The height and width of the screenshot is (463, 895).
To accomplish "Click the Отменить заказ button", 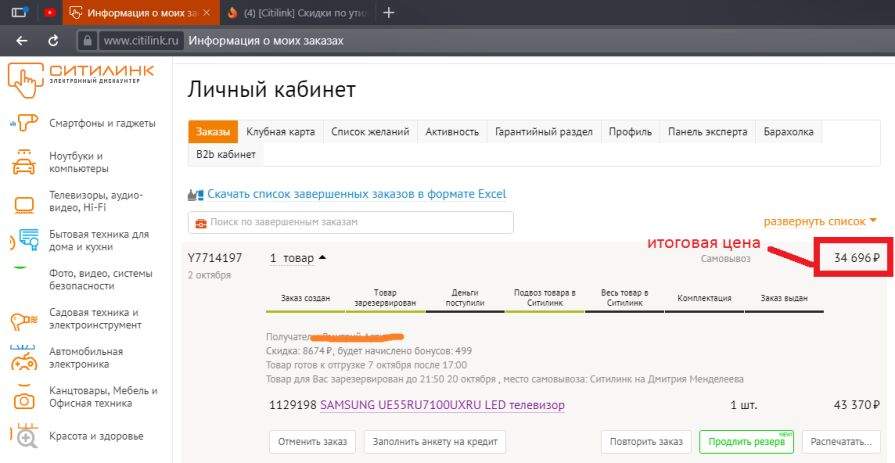I will coord(312,441).
